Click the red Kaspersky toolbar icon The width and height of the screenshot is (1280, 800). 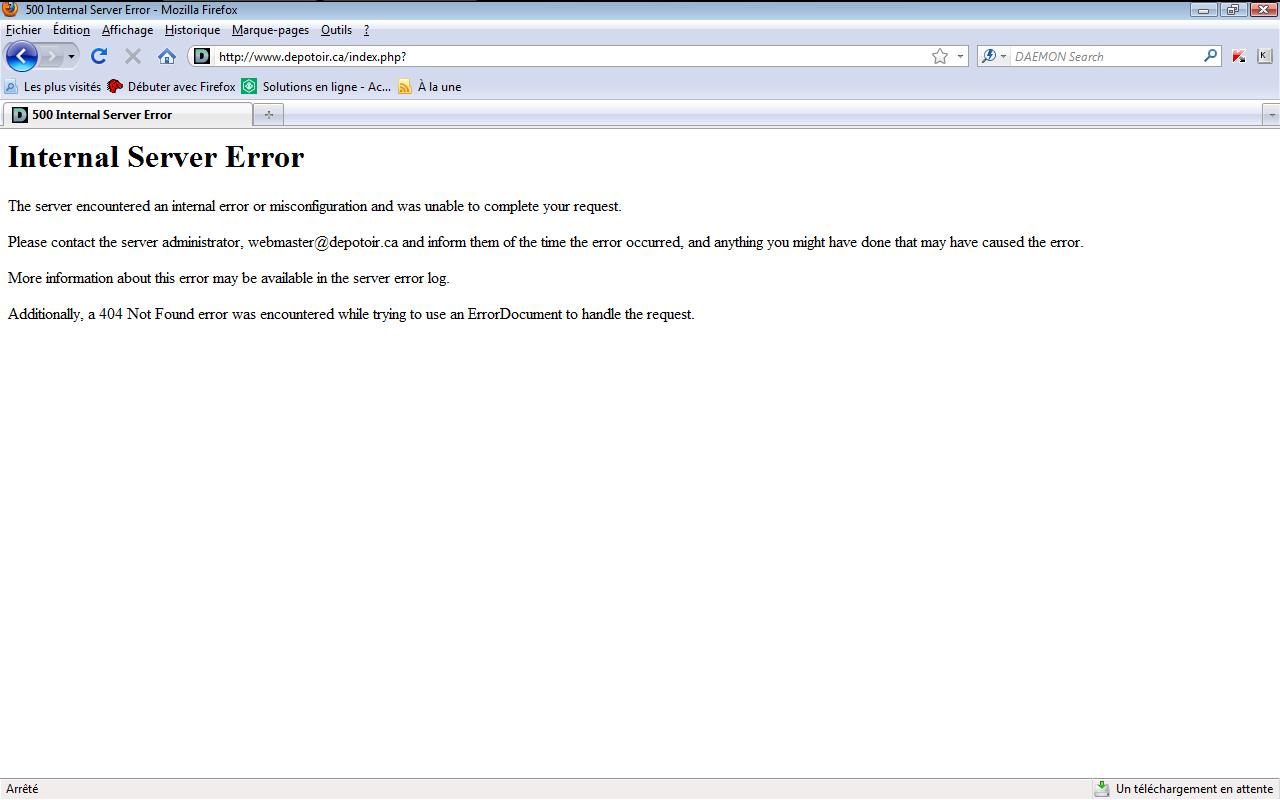click(x=1239, y=56)
